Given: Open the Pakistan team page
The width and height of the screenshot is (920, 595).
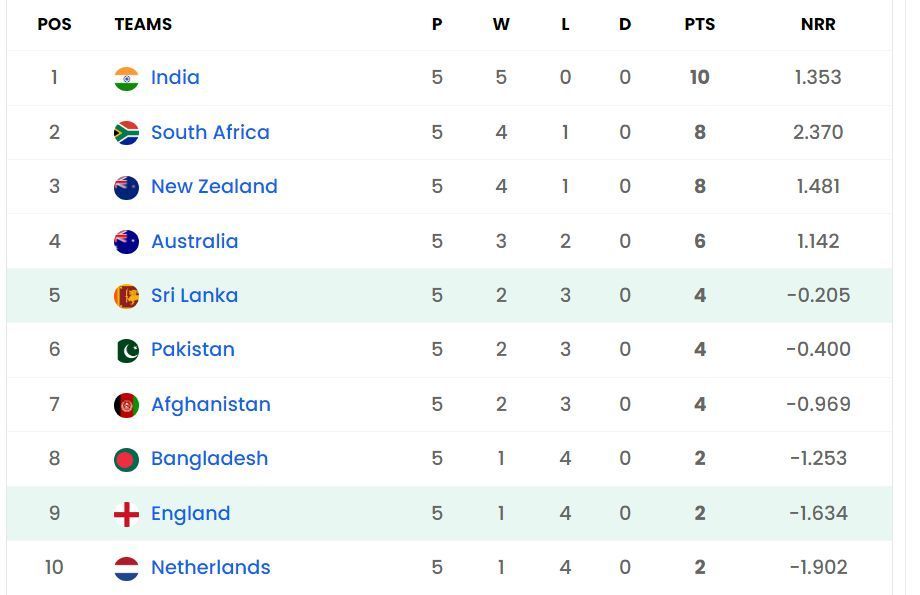Looking at the screenshot, I should [x=193, y=349].
